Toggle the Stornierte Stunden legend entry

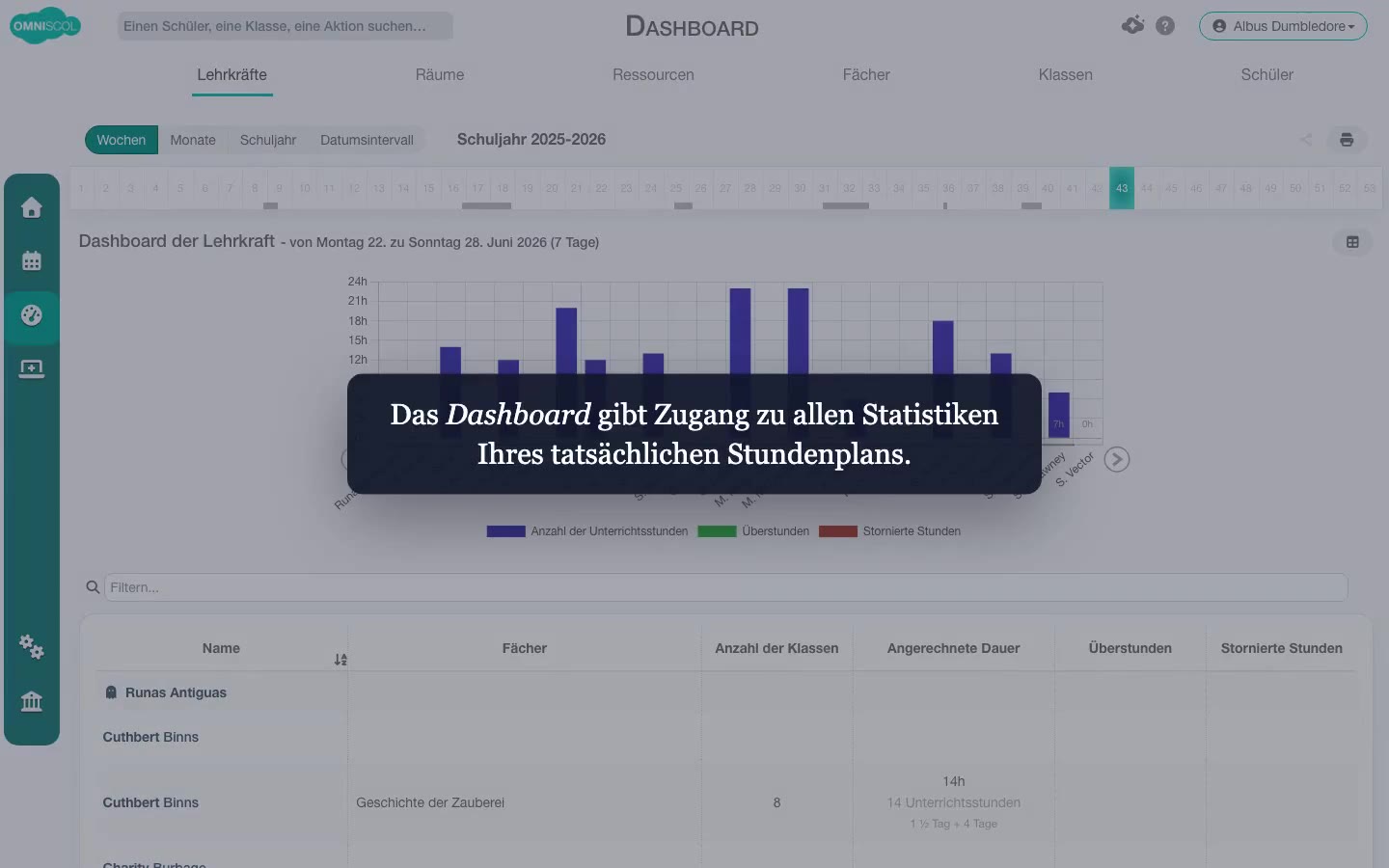pyautogui.click(x=889, y=531)
